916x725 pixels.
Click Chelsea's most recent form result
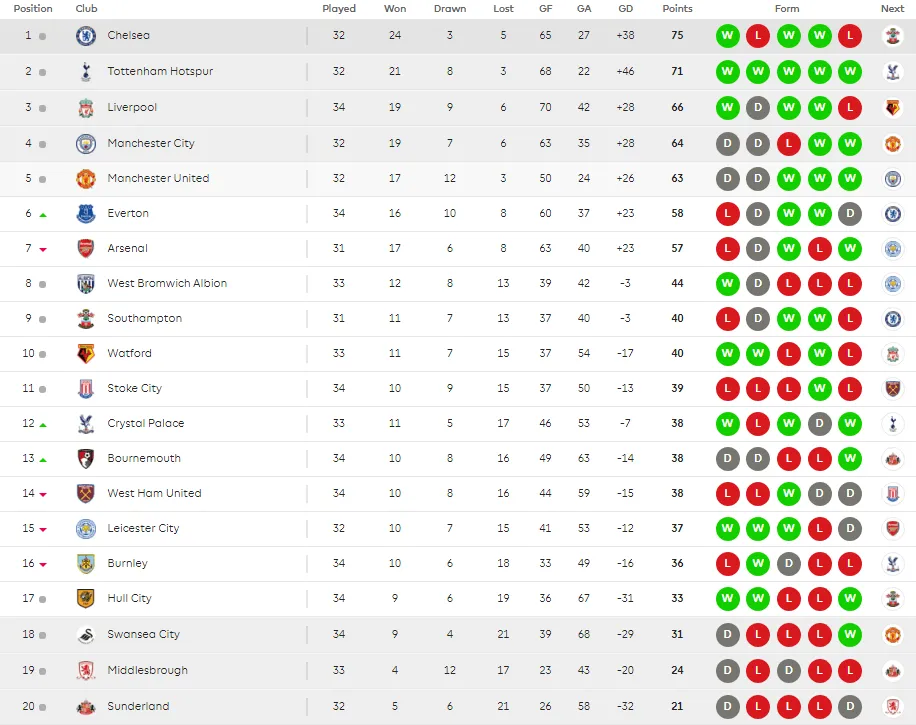point(850,36)
